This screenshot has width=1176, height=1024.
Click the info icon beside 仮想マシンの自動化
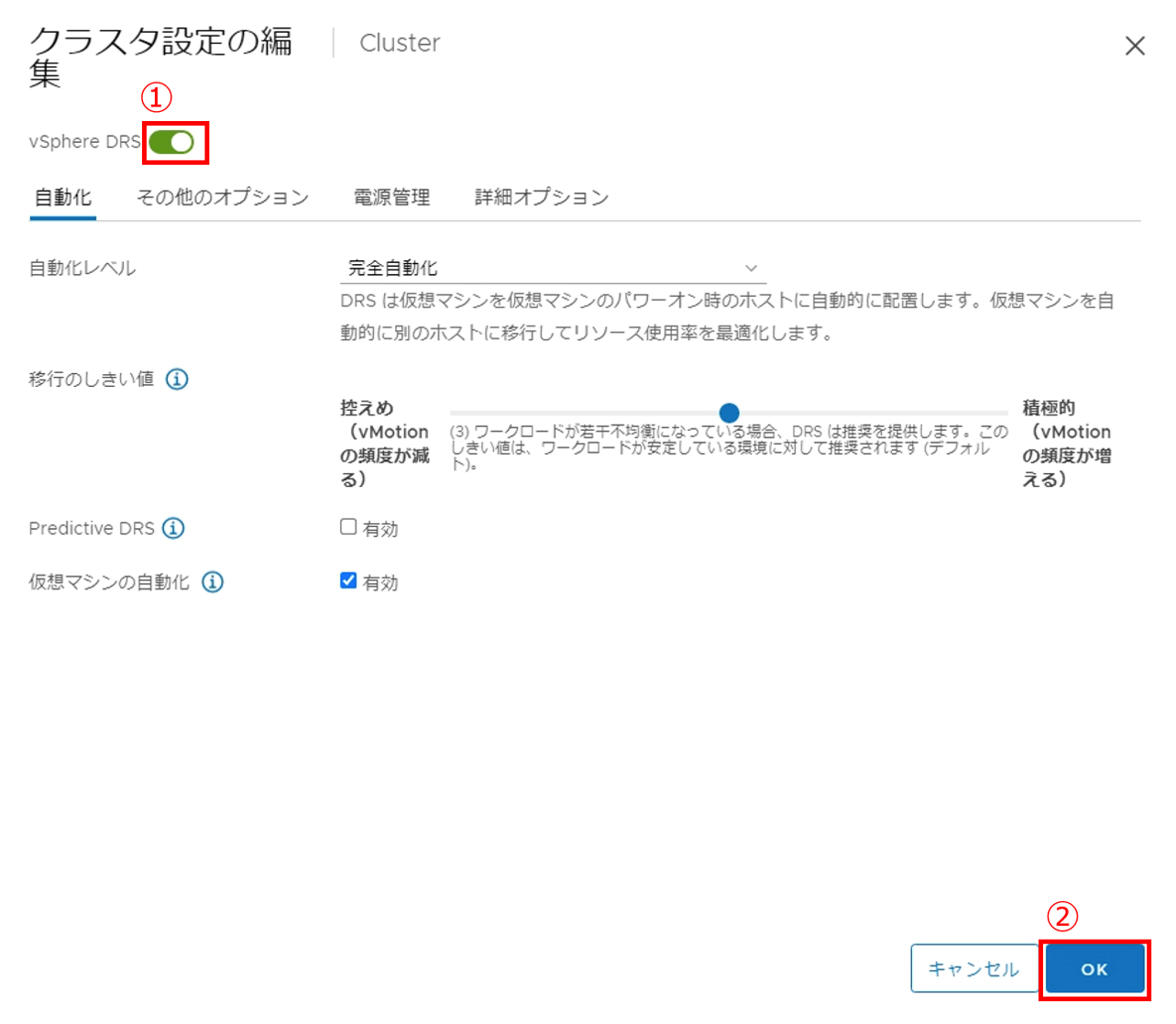[213, 582]
